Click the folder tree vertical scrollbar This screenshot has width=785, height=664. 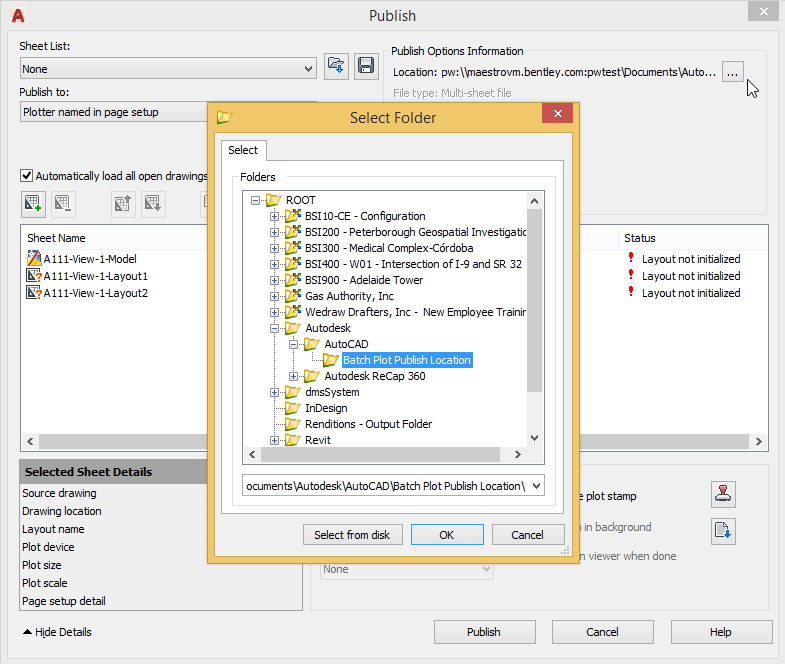534,300
